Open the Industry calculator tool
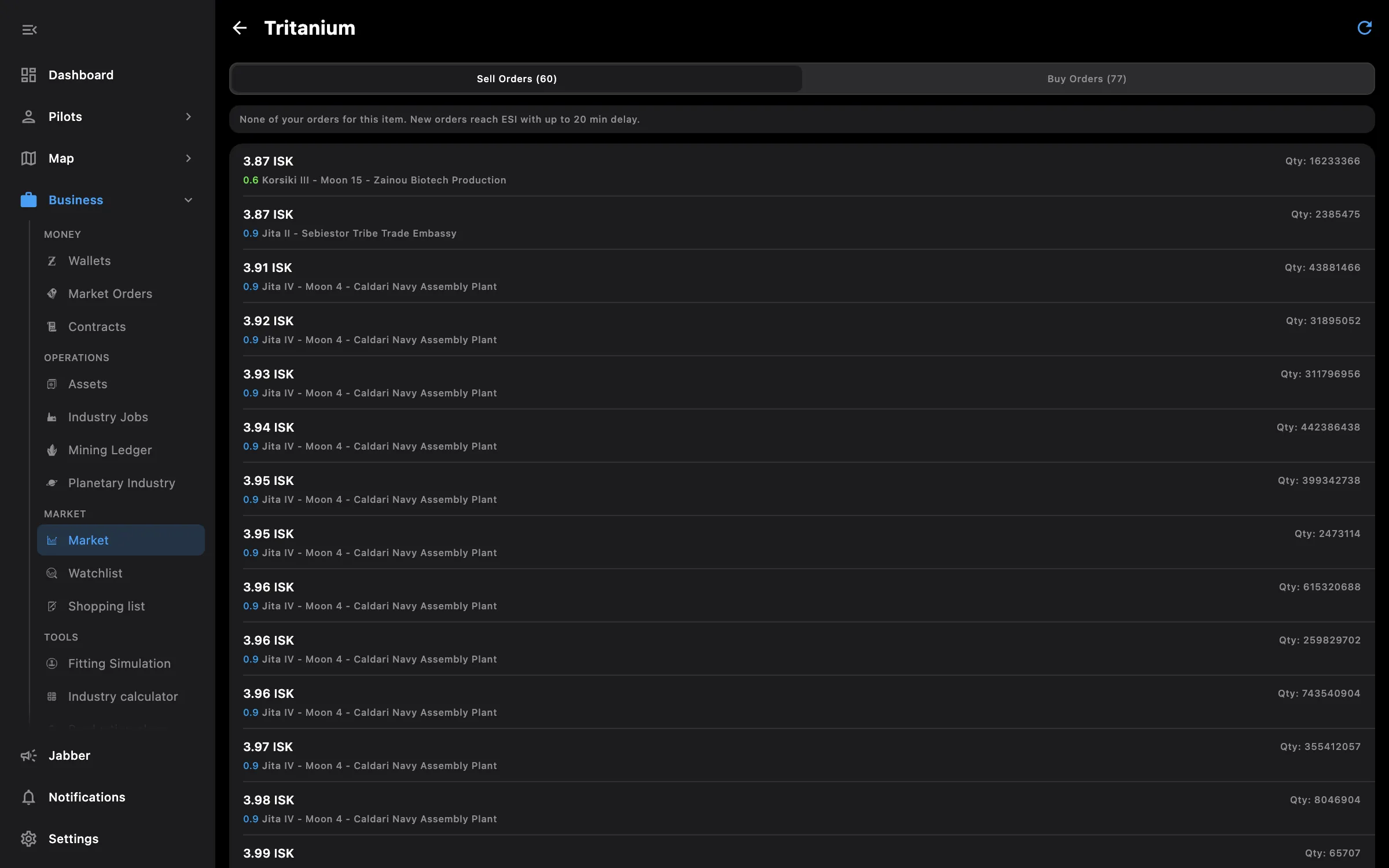This screenshot has height=868, width=1389. click(121, 696)
